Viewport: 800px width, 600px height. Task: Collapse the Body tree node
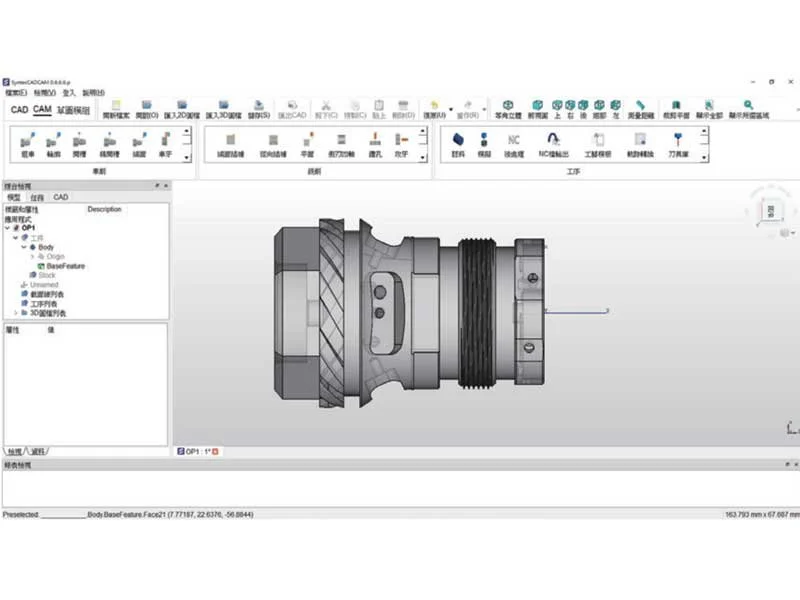23,247
